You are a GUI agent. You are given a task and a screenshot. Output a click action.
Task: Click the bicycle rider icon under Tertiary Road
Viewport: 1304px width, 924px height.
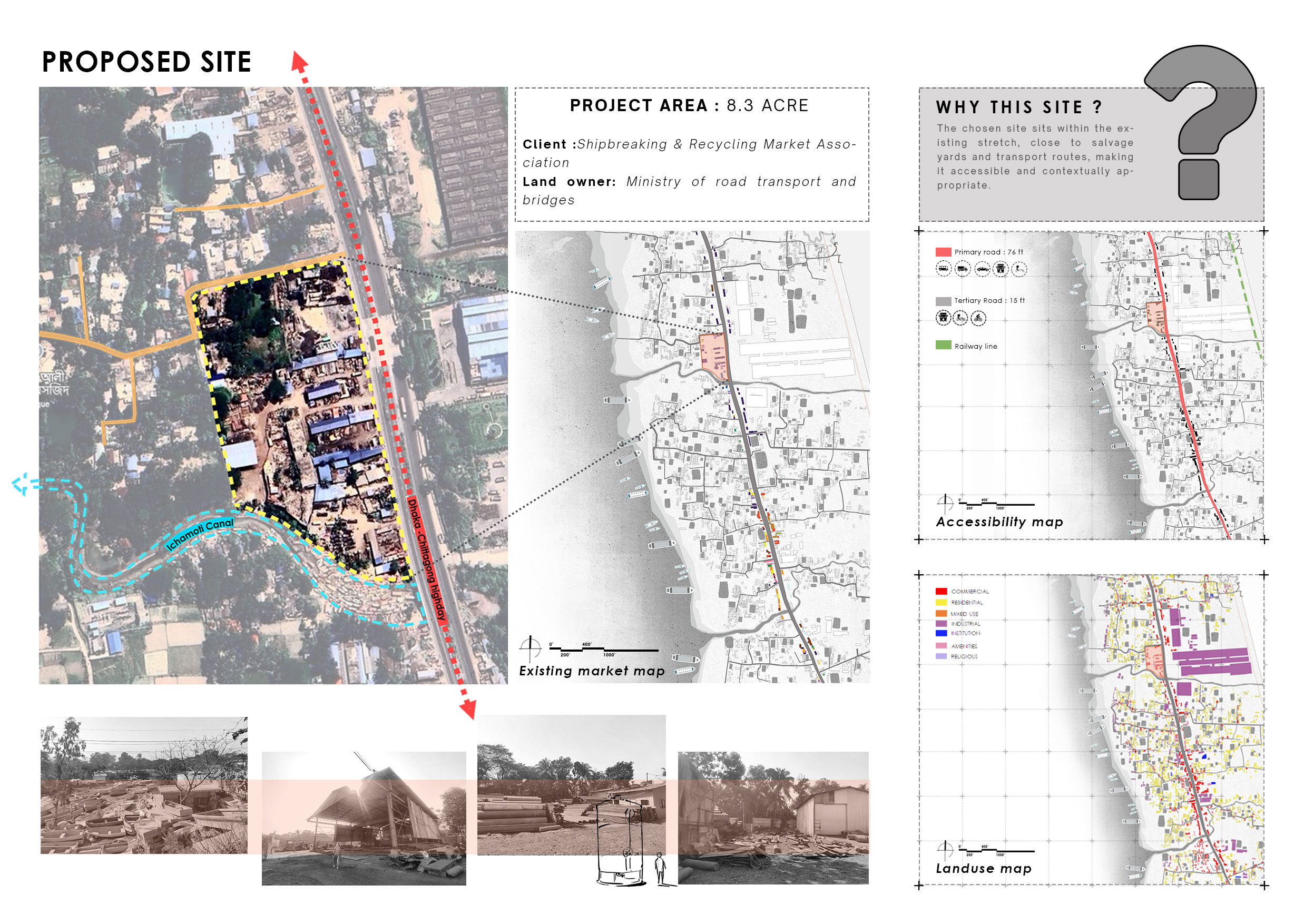tap(978, 318)
